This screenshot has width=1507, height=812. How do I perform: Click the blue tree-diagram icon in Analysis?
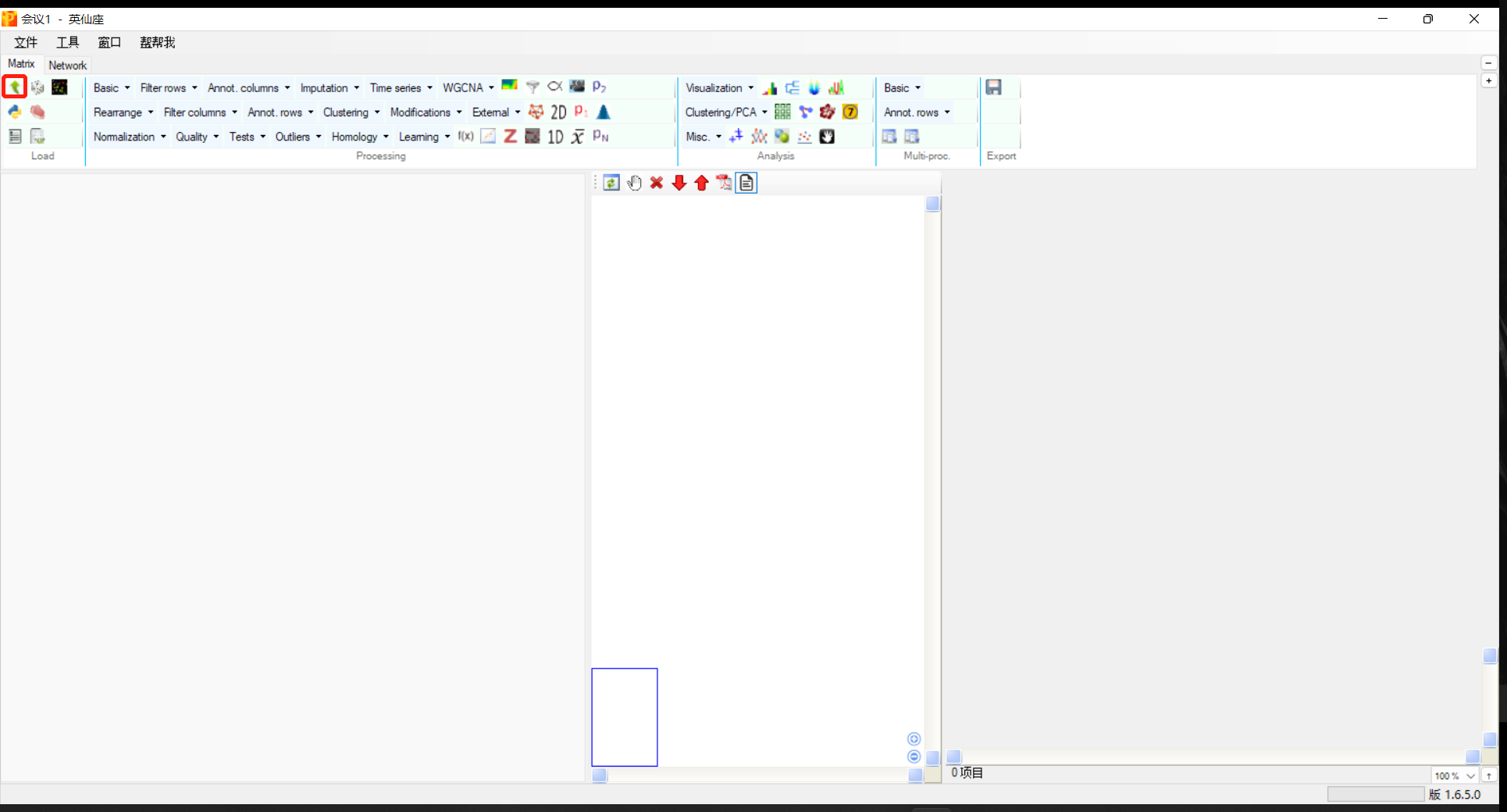pyautogui.click(x=793, y=87)
